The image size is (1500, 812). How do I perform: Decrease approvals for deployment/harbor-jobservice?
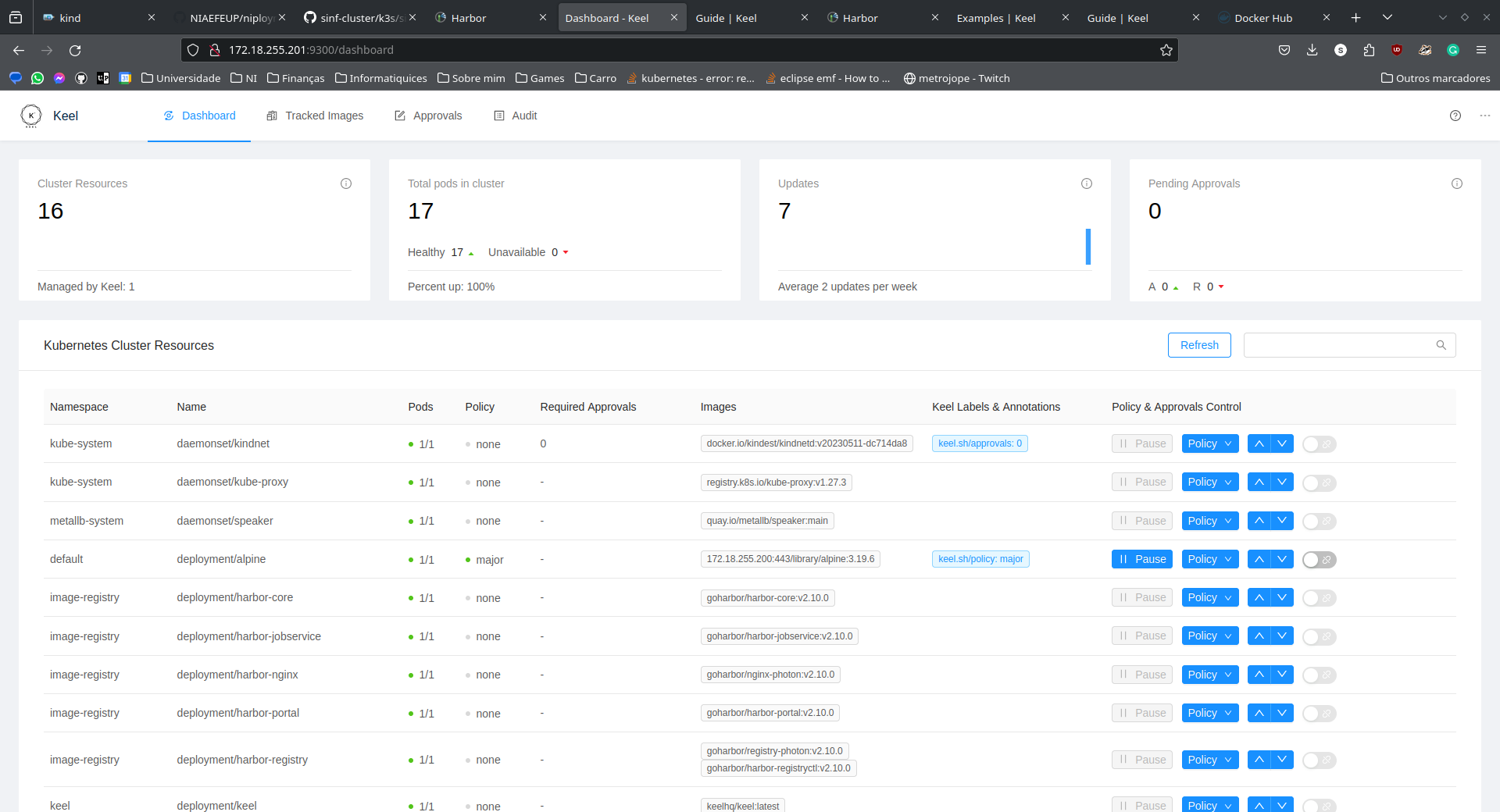click(x=1282, y=636)
